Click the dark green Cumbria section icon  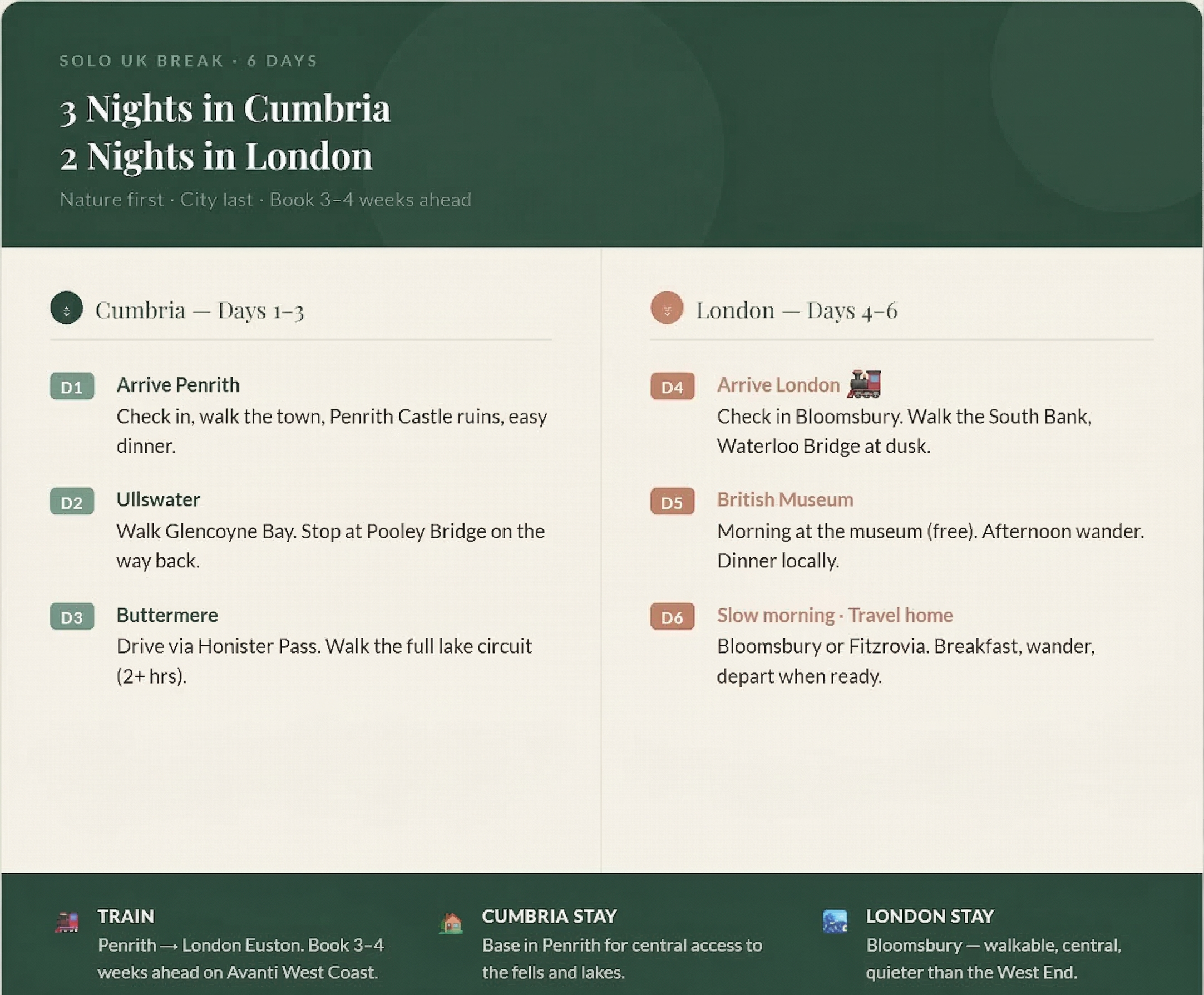(x=67, y=308)
